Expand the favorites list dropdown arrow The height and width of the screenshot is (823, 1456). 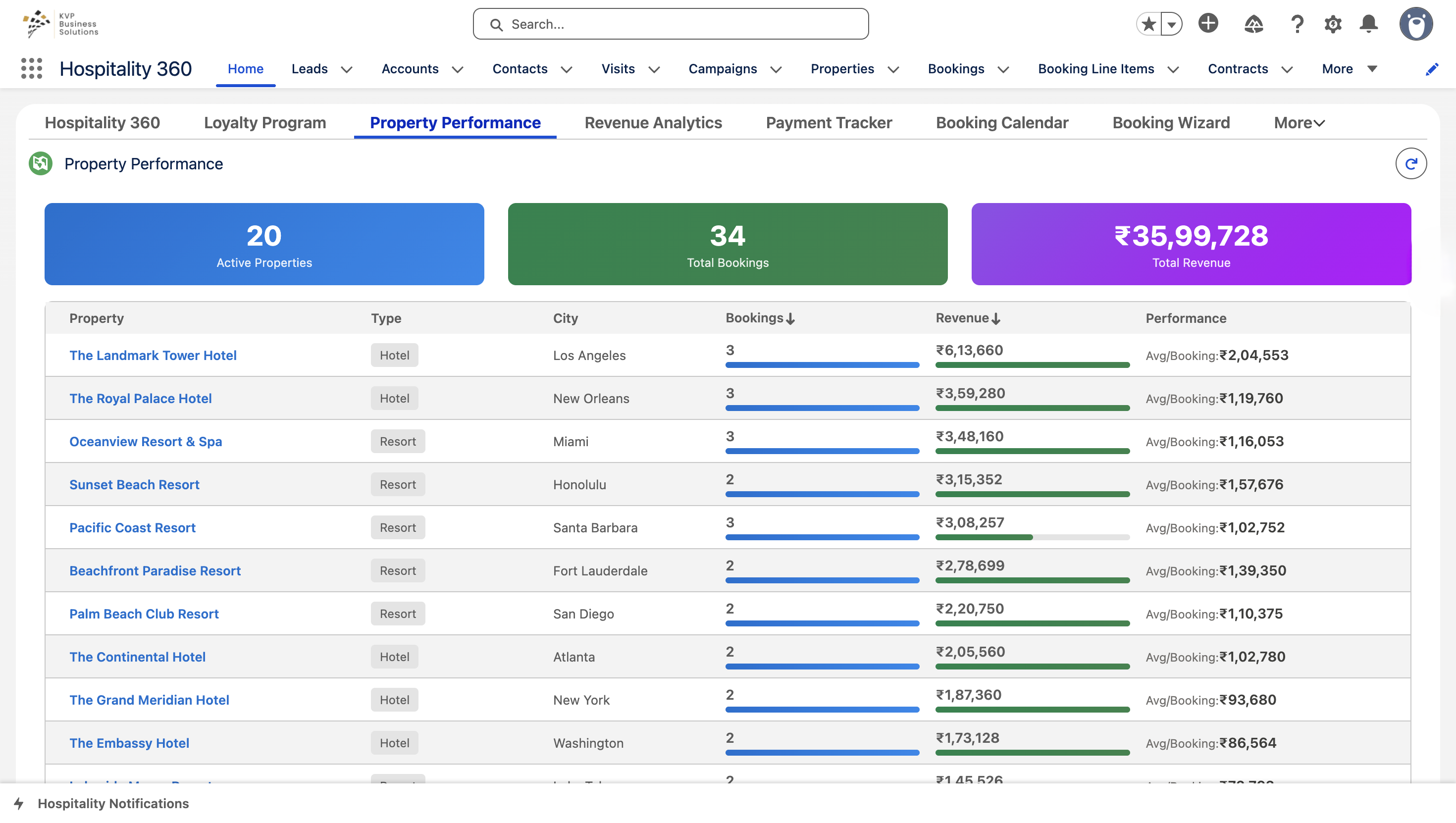coord(1172,24)
